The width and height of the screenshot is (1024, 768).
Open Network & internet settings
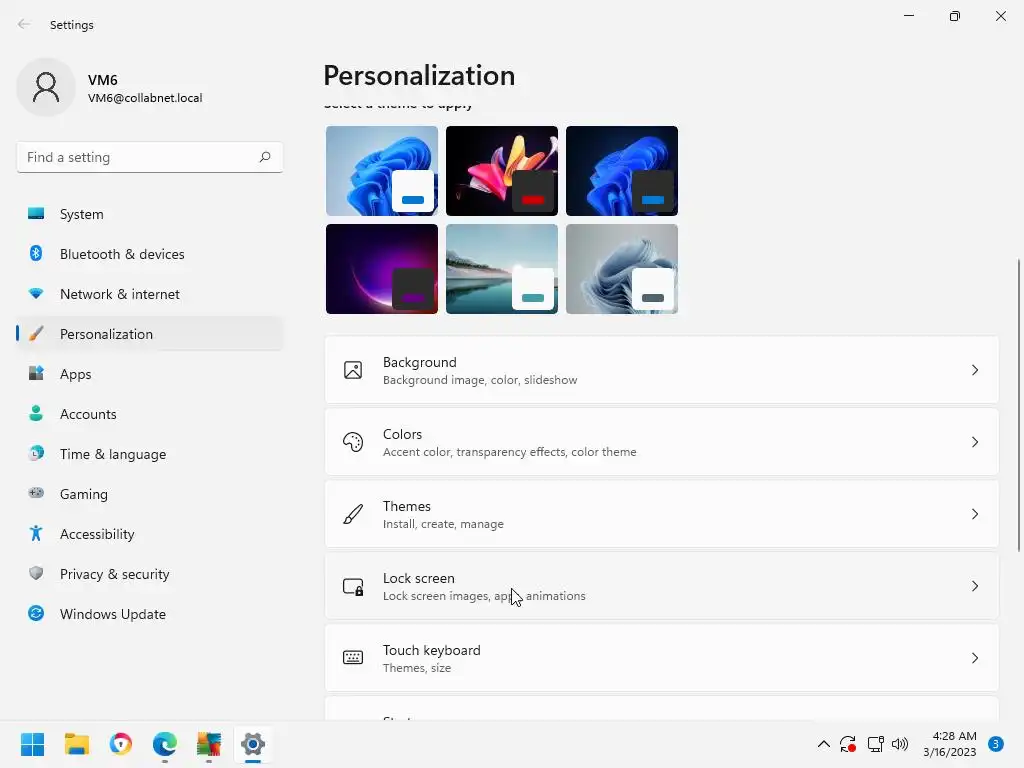(x=150, y=294)
